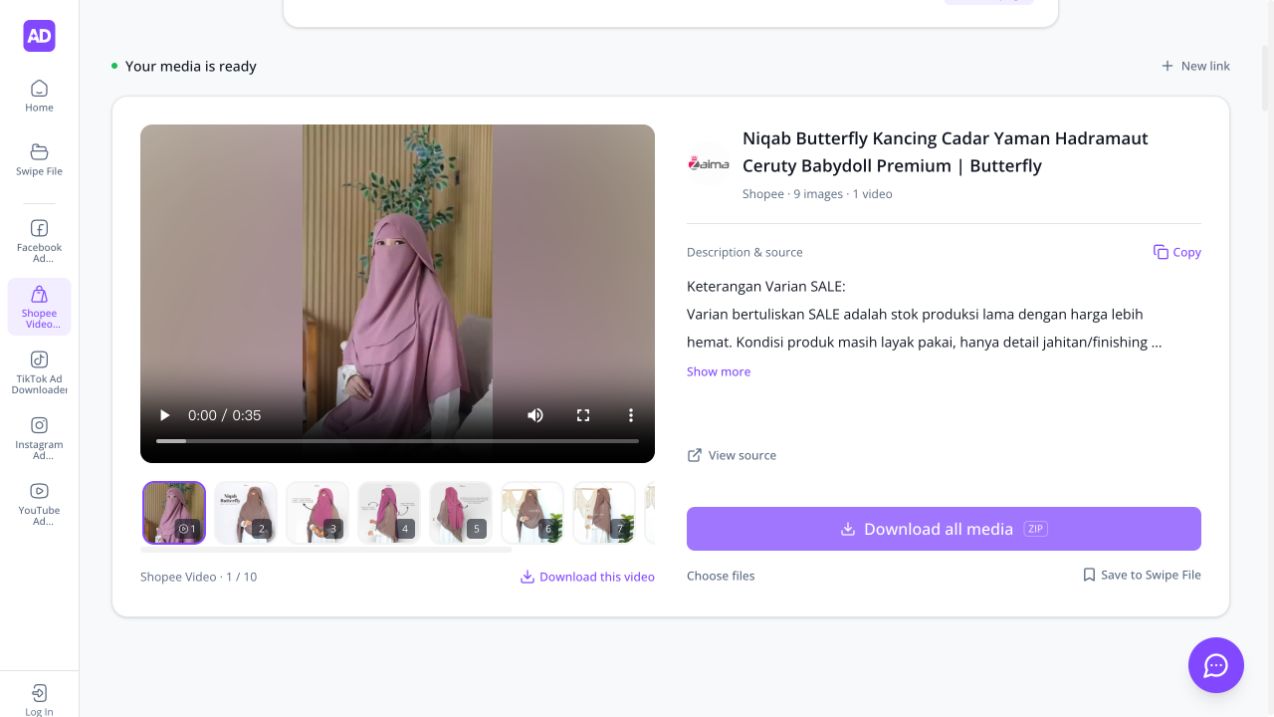This screenshot has height=717, width=1274.
Task: Open the chat support bubble
Action: coord(1216,665)
